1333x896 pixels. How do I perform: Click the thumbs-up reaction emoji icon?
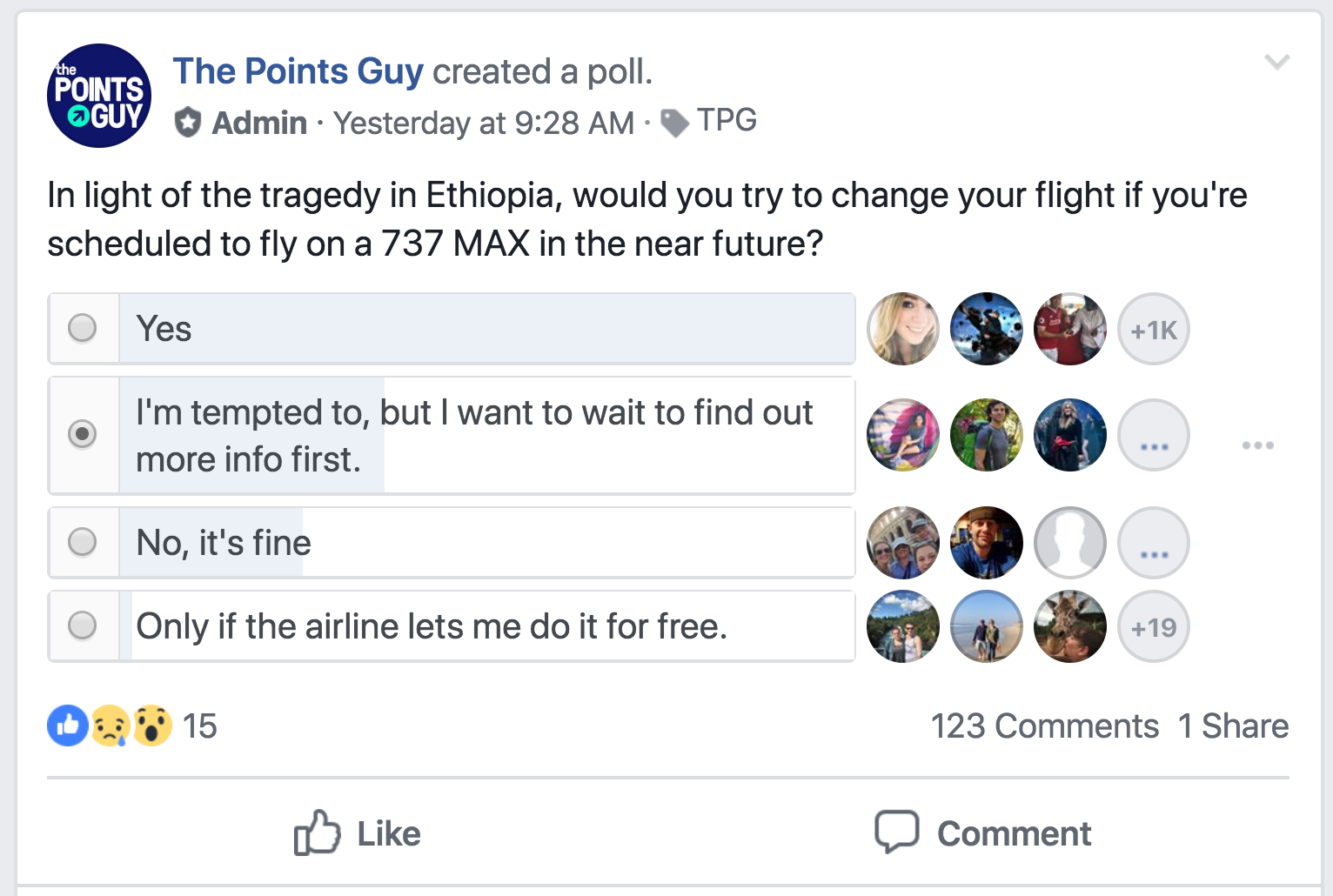(68, 725)
